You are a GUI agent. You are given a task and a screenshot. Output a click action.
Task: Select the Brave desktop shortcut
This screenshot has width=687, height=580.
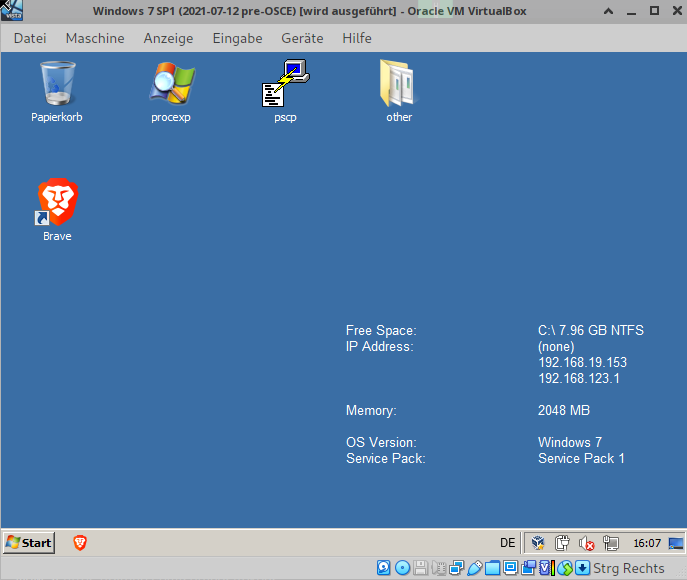pyautogui.click(x=57, y=210)
